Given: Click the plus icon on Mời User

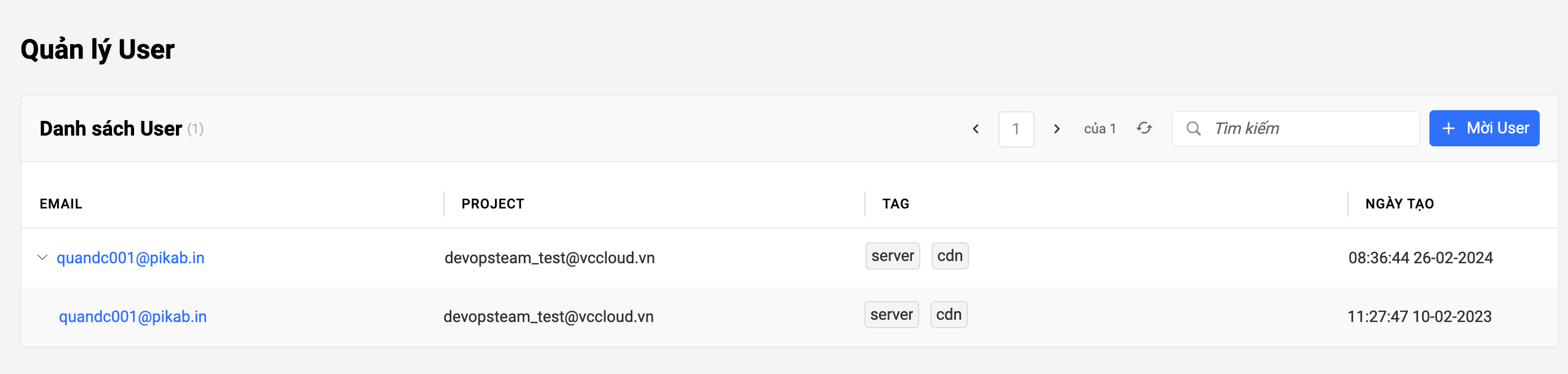Looking at the screenshot, I should click(1448, 129).
